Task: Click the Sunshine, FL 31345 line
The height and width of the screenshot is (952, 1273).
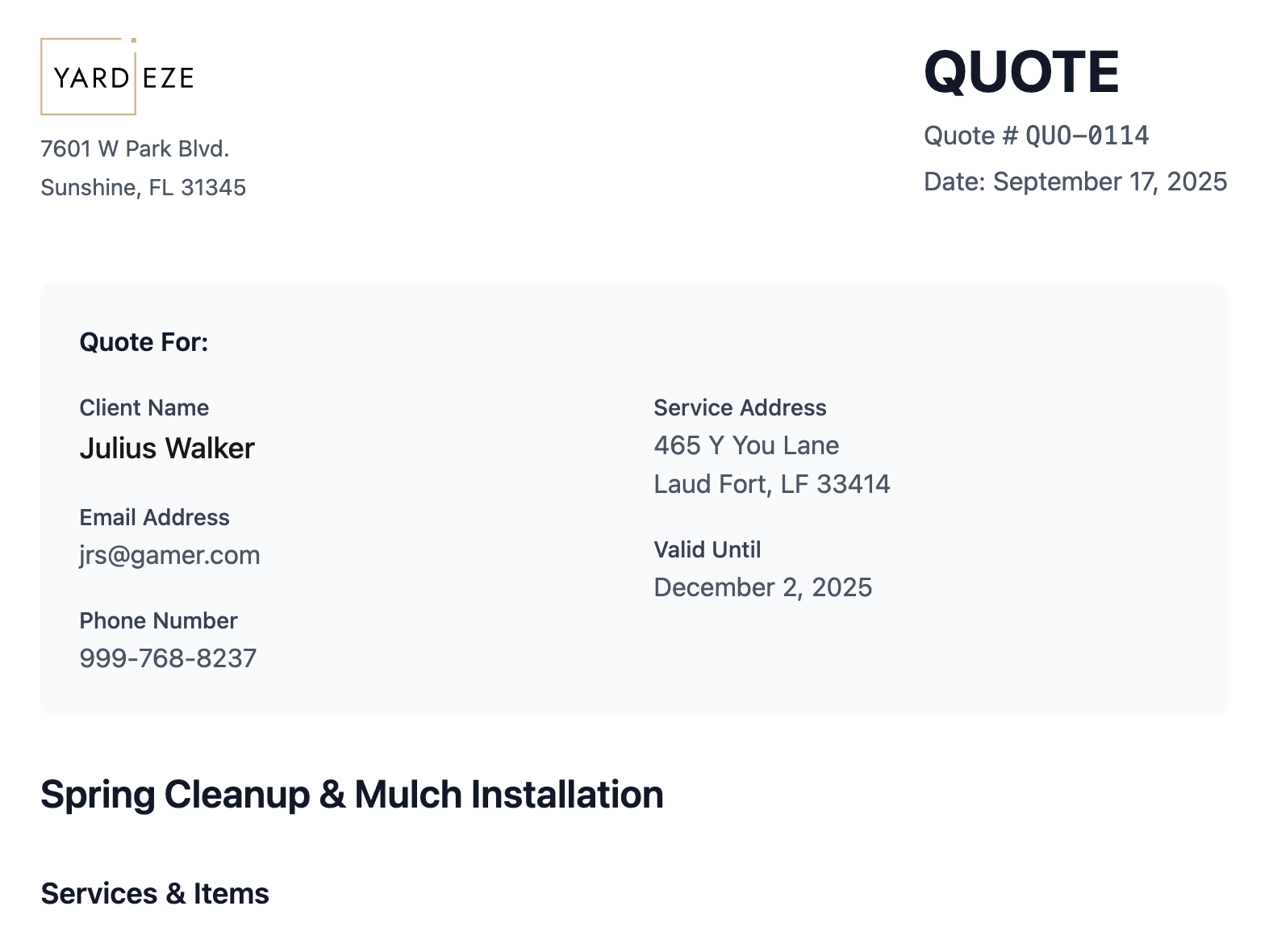Action: tap(143, 187)
